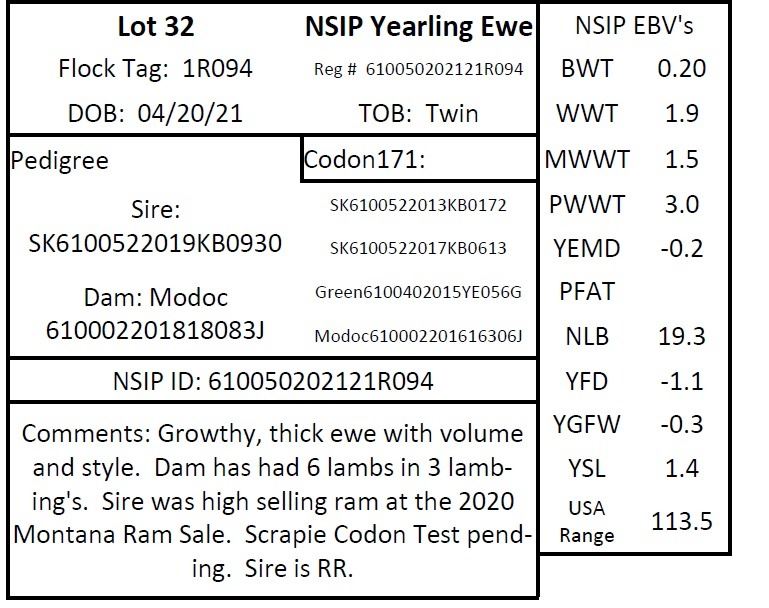Select the dam ID 610002201818083J
Image resolution: width=769 pixels, height=608 pixels.
[155, 330]
